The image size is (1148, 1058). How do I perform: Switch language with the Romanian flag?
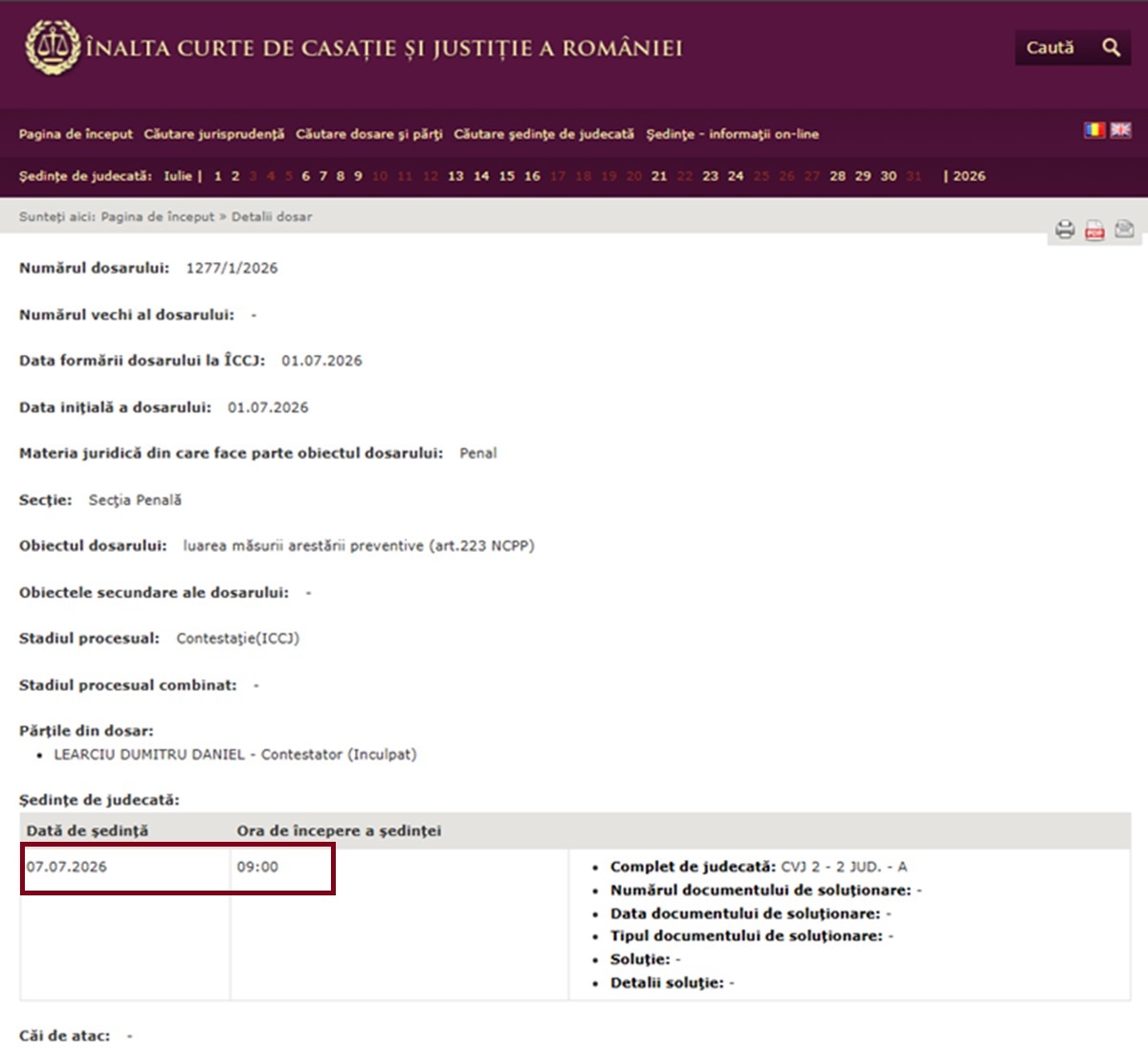pos(1094,130)
